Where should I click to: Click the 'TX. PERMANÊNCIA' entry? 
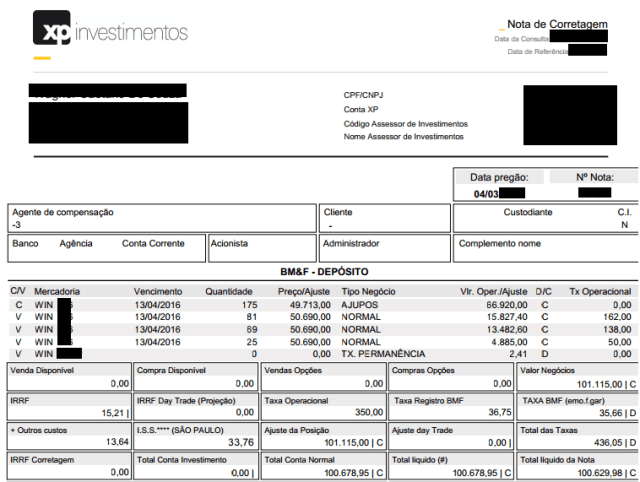pos(383,354)
